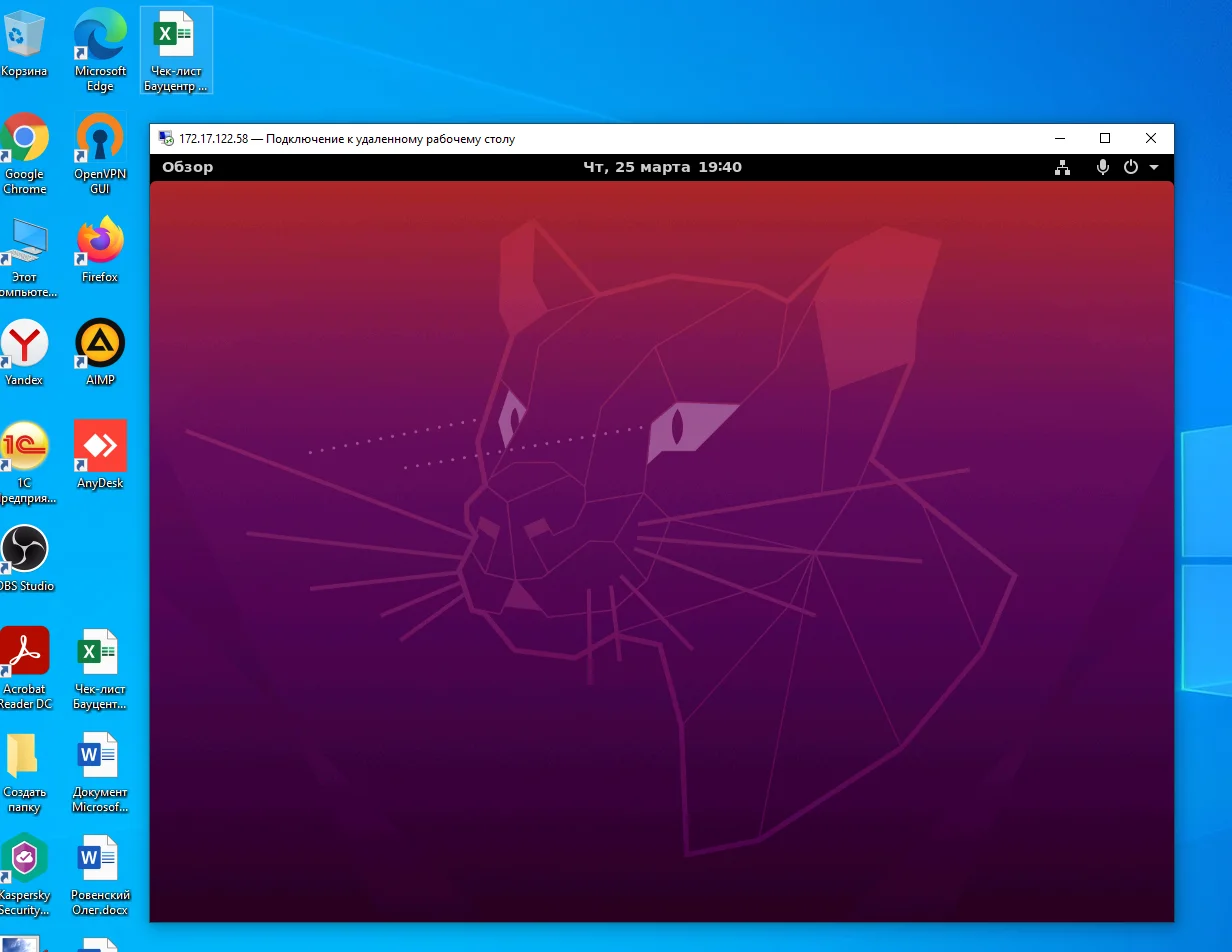Select the AnyDesk desktop icon

[x=100, y=448]
